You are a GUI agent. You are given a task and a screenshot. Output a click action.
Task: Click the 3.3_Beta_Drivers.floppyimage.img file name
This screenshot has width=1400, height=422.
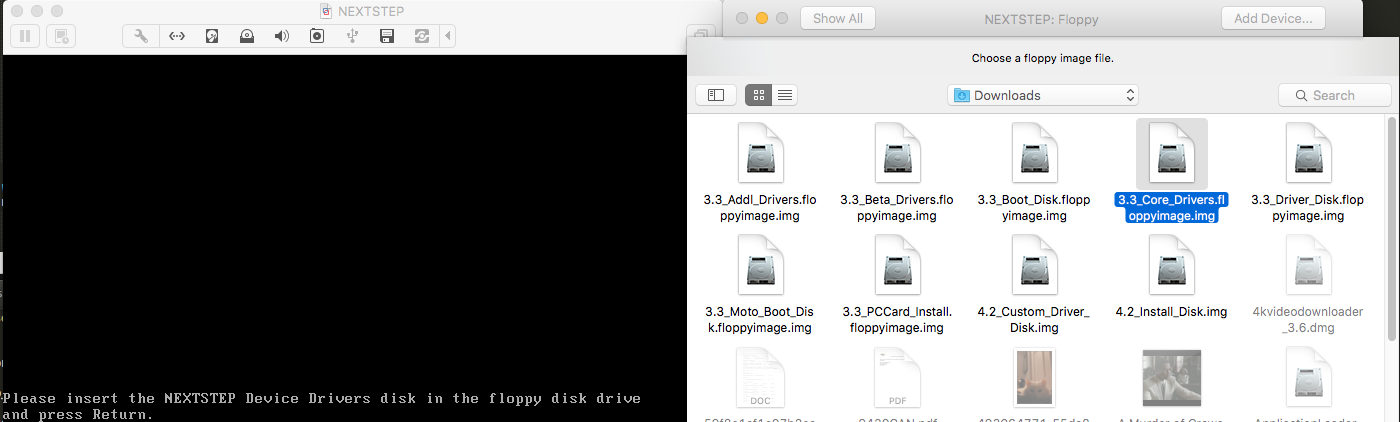[x=897, y=207]
